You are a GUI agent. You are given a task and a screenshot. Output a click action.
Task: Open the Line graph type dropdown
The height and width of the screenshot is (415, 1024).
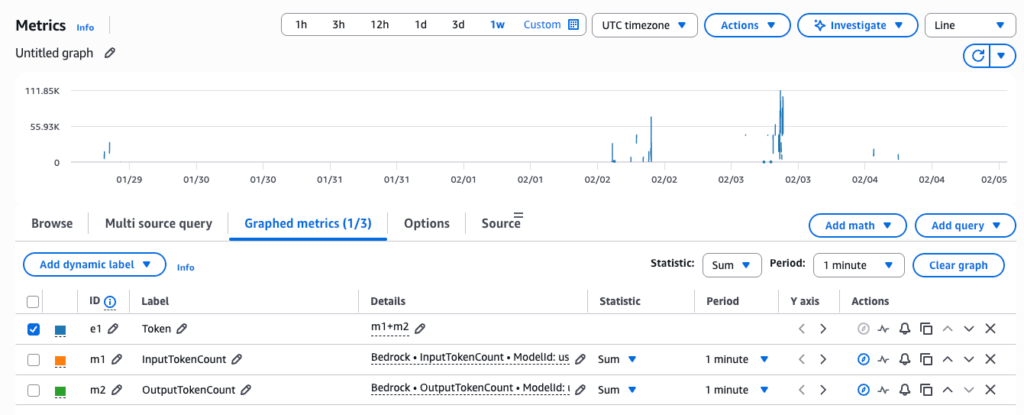point(970,25)
